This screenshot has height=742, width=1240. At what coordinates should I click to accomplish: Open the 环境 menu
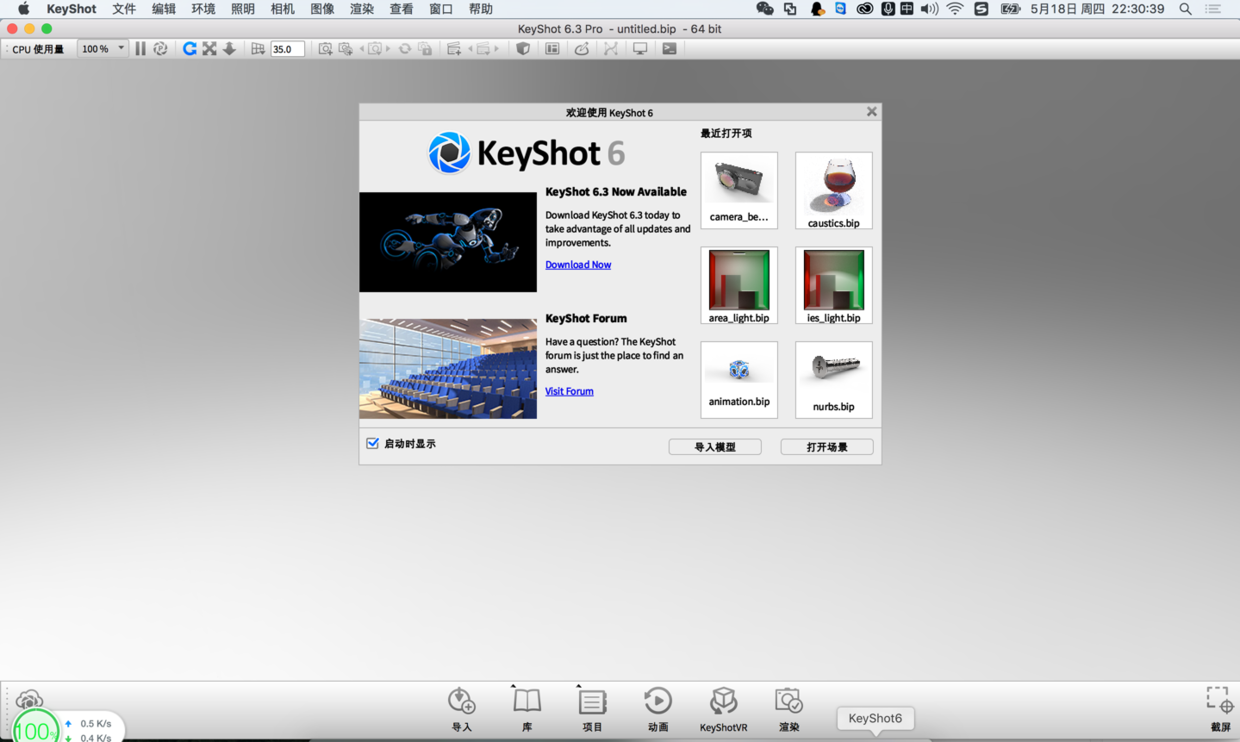(203, 9)
